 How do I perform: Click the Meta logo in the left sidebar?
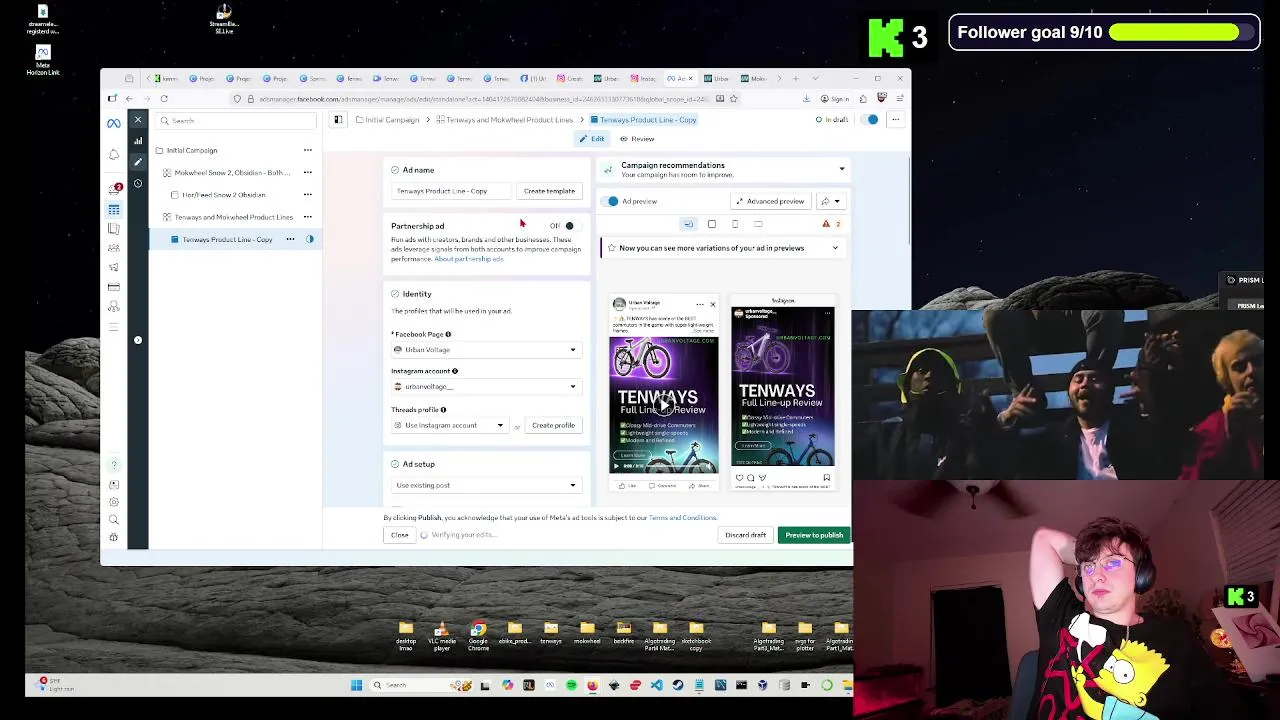click(113, 123)
